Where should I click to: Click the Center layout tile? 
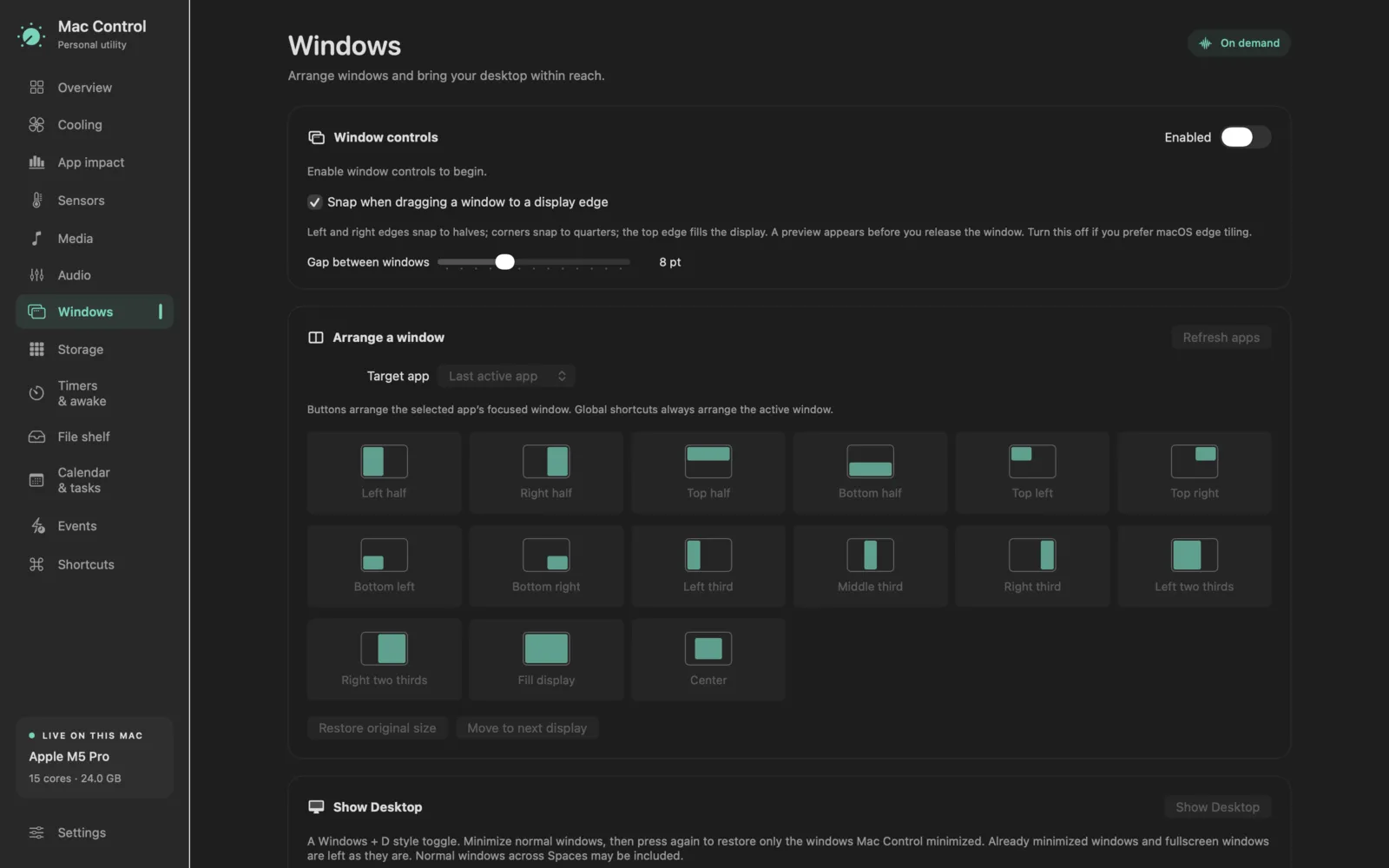(x=708, y=660)
